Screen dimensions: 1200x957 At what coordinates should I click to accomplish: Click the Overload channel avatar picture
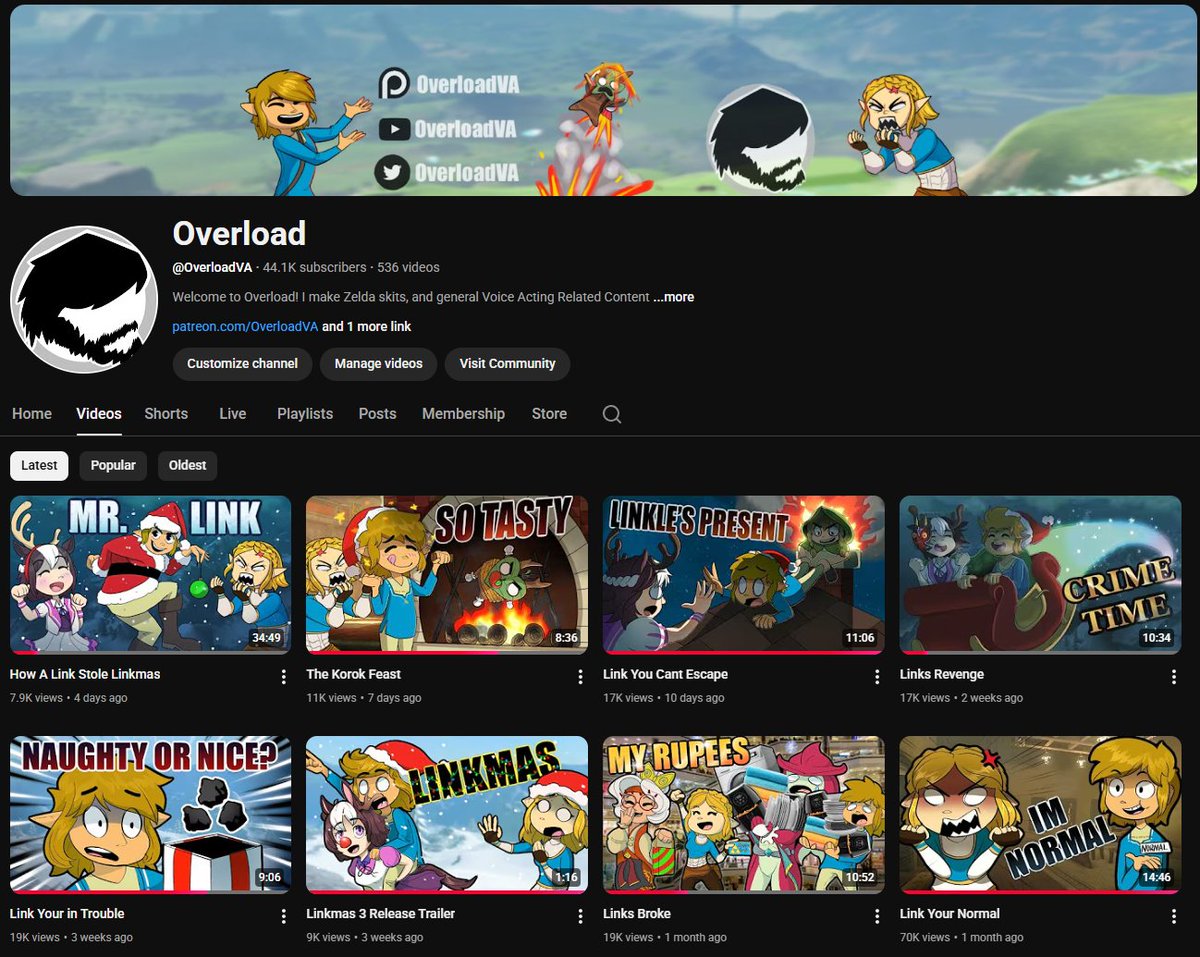84,299
